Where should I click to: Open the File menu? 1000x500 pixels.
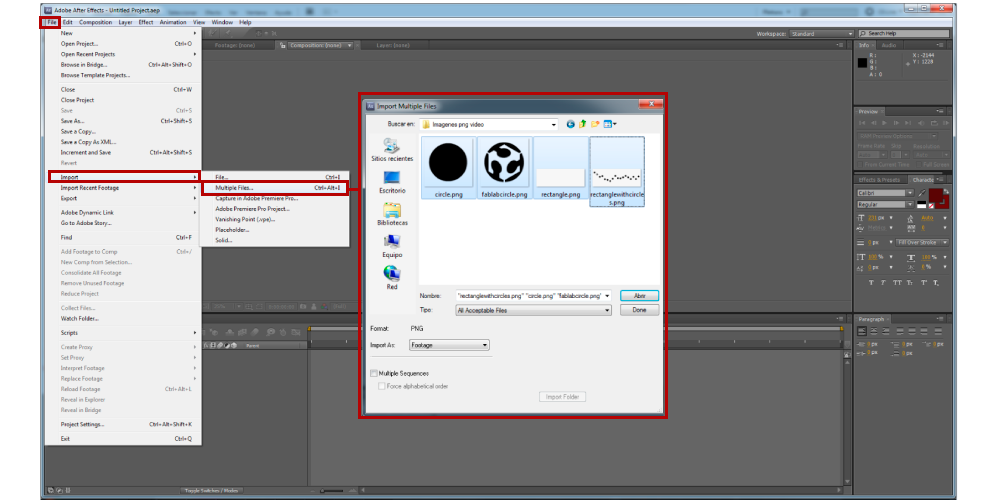[x=52, y=22]
